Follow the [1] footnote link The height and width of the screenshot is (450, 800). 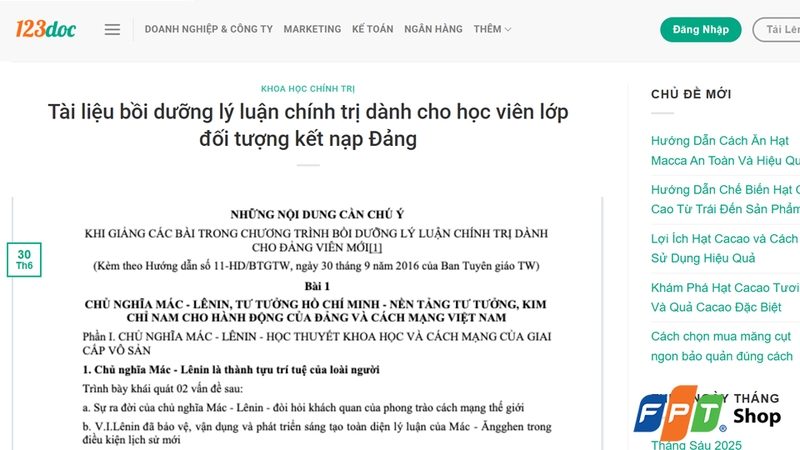[376, 248]
